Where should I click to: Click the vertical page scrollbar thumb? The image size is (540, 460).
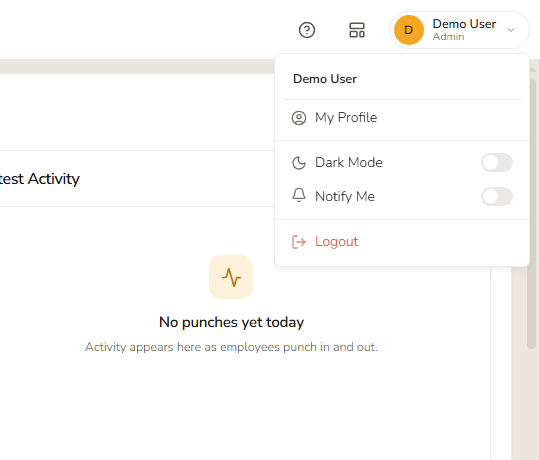pos(531,213)
